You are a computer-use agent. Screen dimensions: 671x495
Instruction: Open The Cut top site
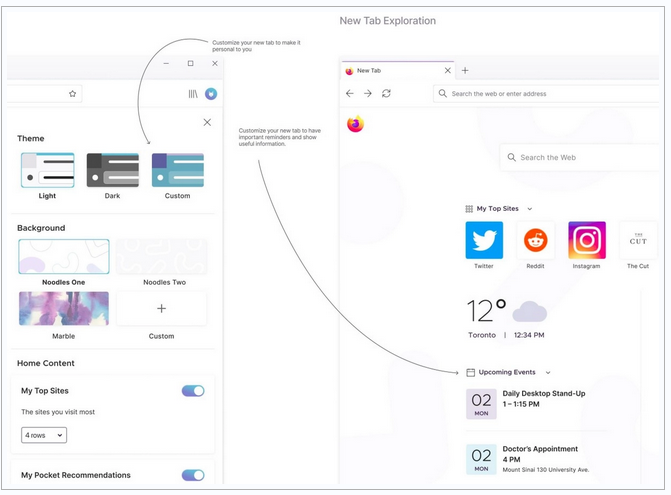[x=638, y=240]
